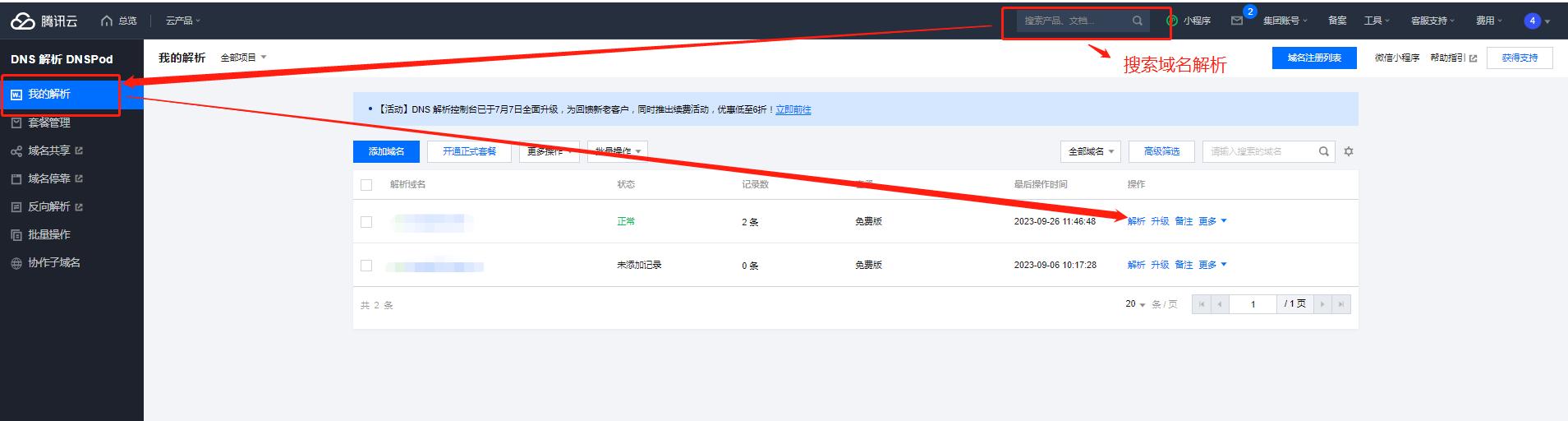Click the domain search magnifier icon

click(x=1323, y=151)
